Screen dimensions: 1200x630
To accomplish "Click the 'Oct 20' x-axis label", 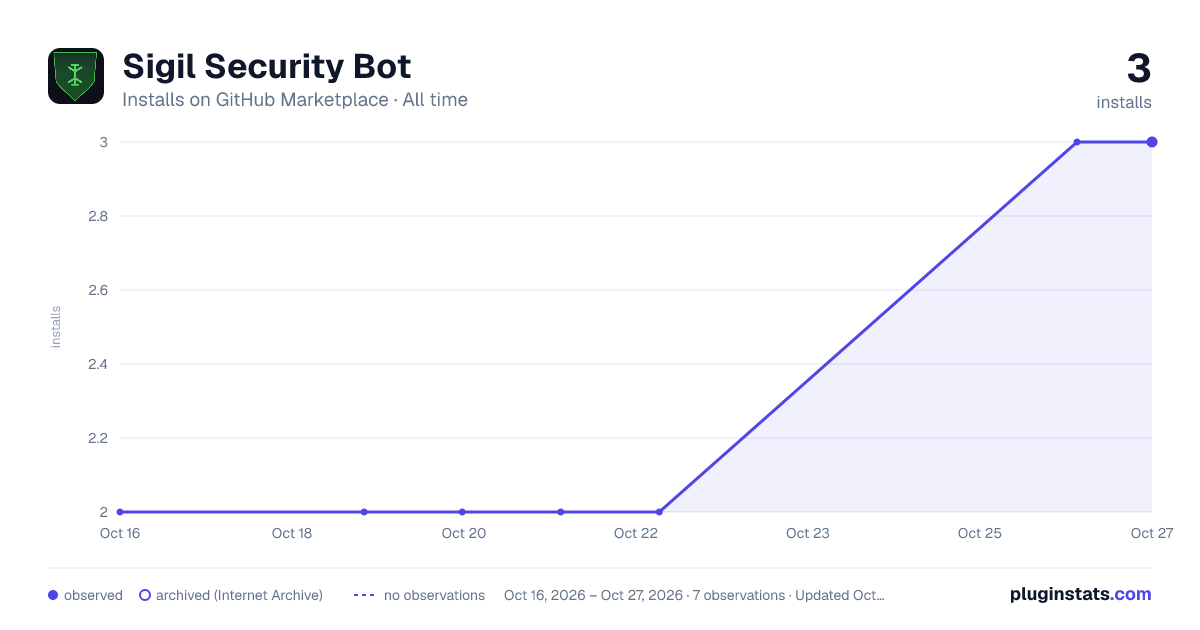I will pyautogui.click(x=464, y=533).
